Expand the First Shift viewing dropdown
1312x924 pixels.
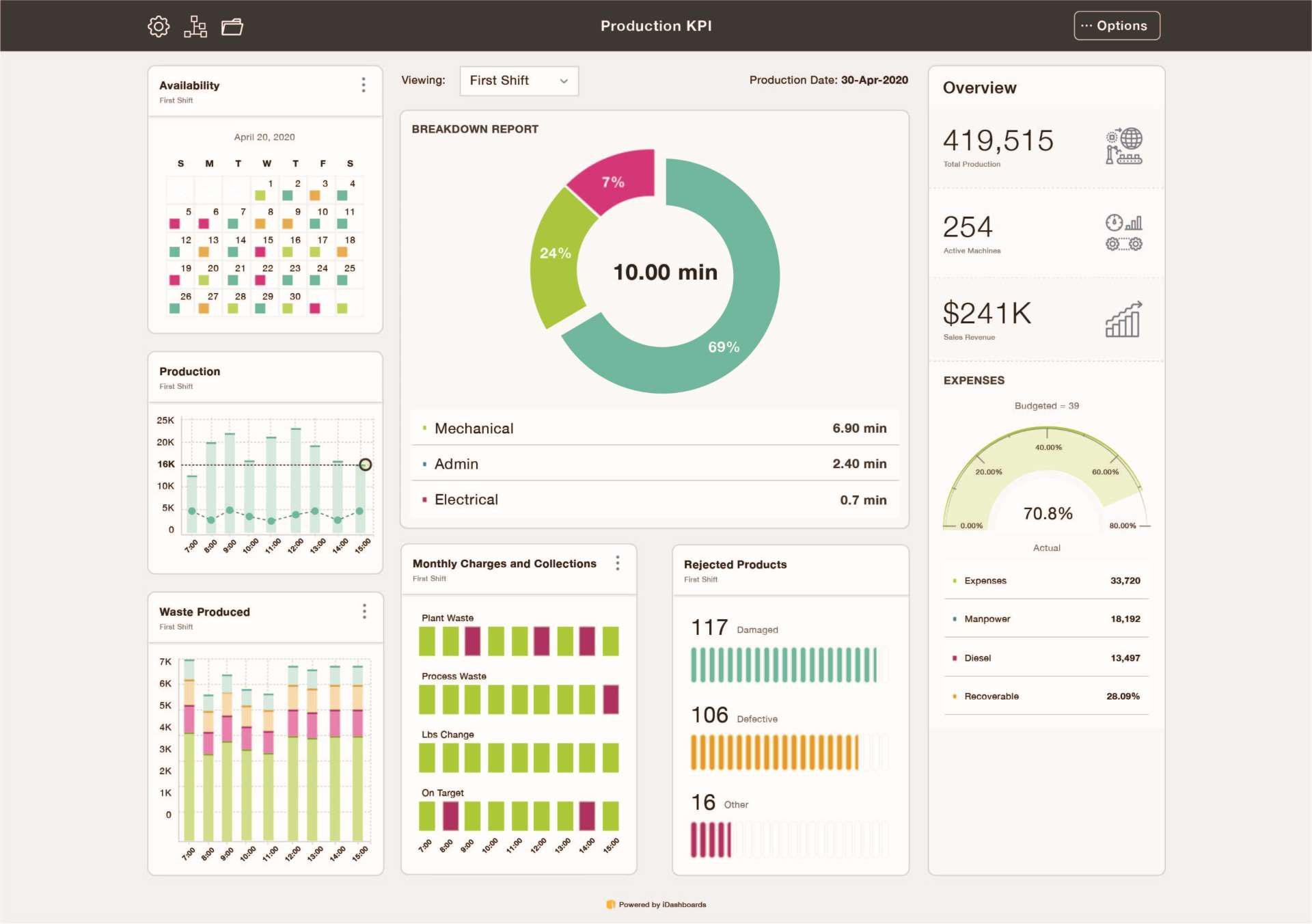pyautogui.click(x=519, y=81)
